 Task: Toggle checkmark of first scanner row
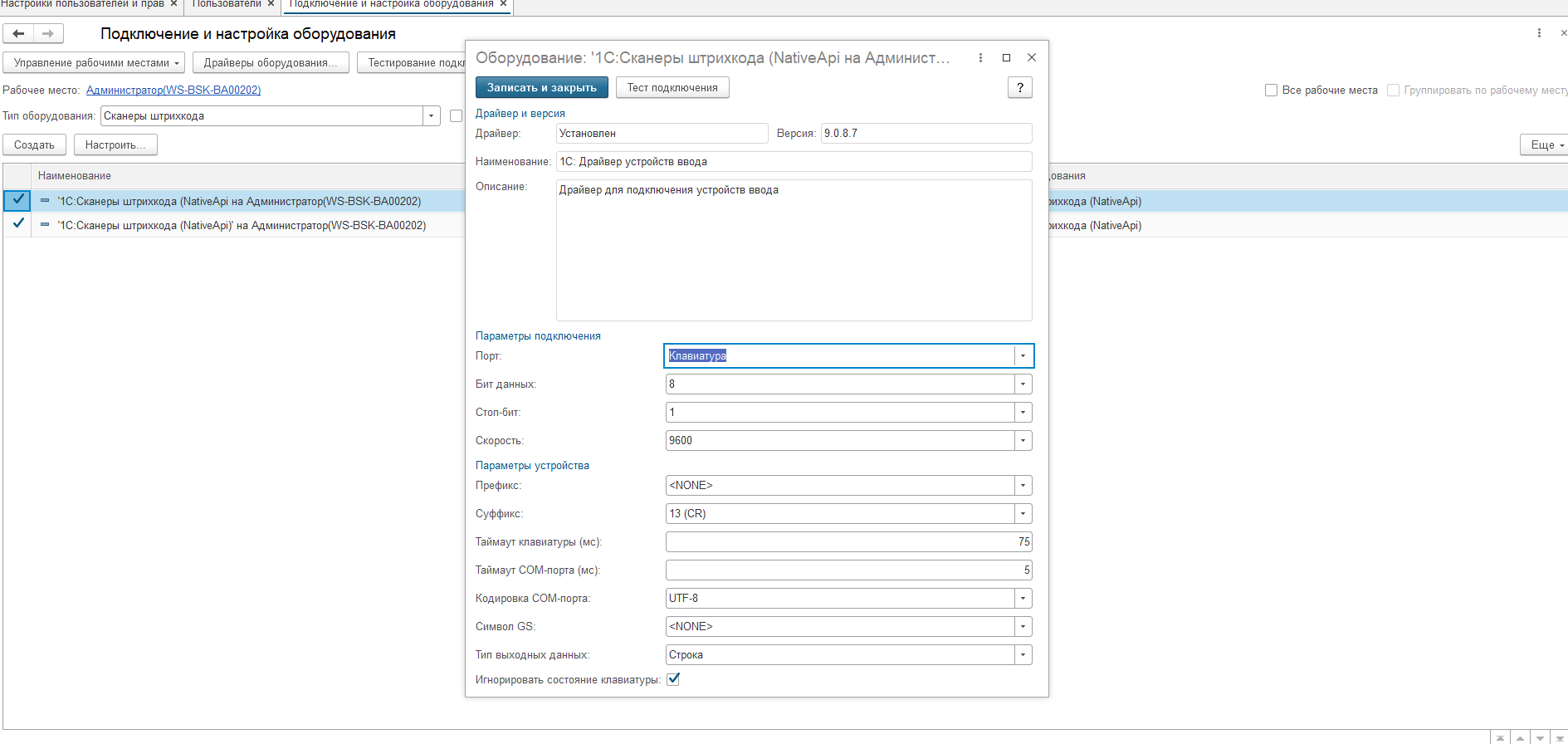17,200
